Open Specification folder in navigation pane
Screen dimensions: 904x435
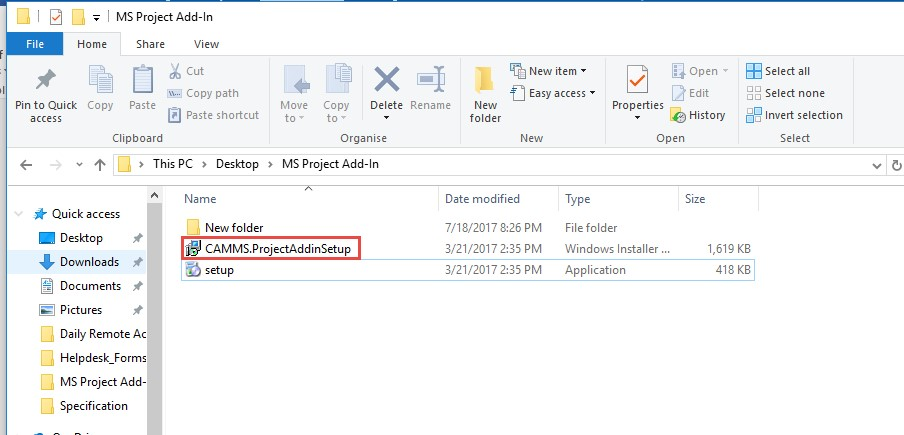pyautogui.click(x=93, y=406)
